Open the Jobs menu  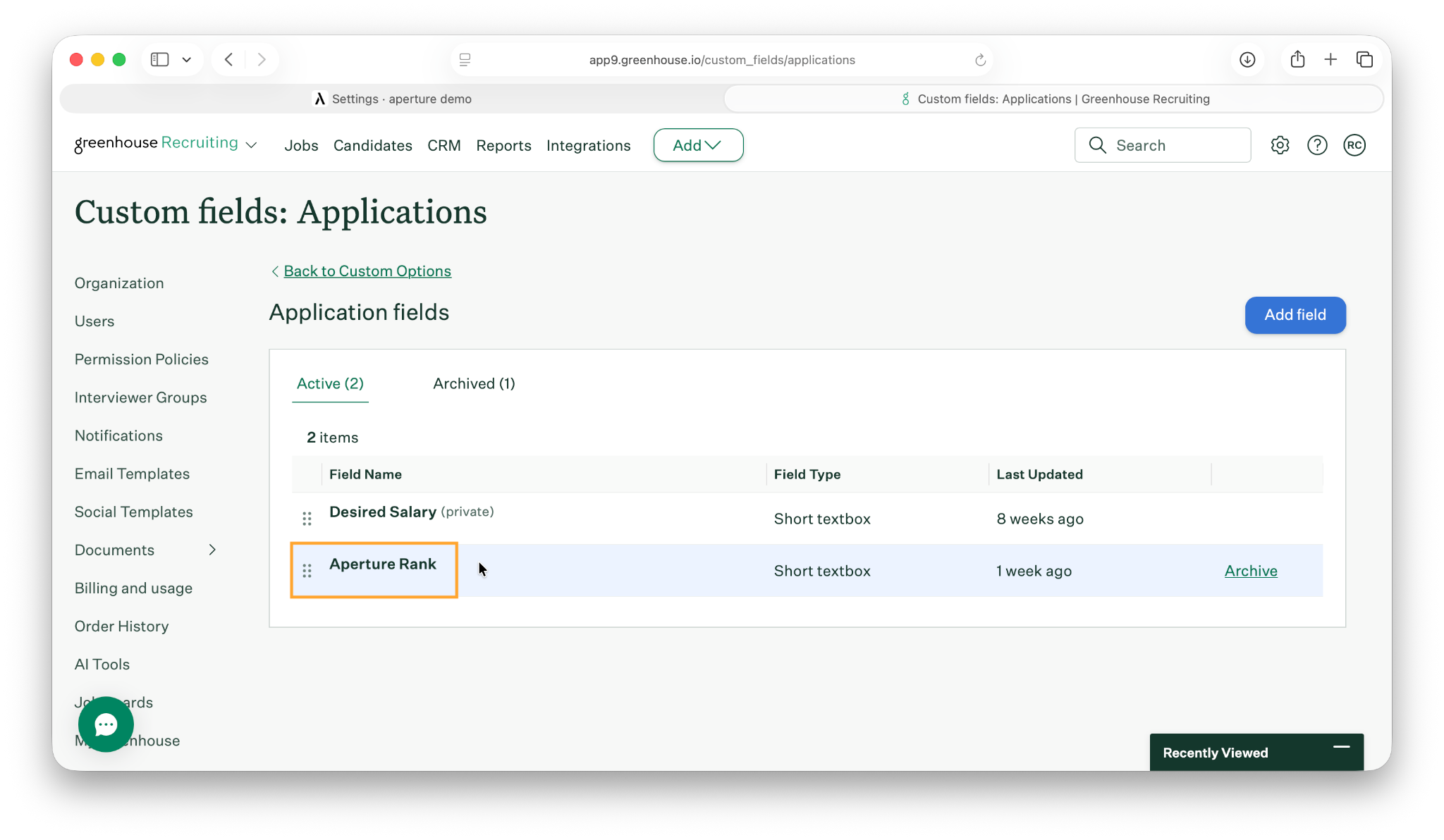301,146
